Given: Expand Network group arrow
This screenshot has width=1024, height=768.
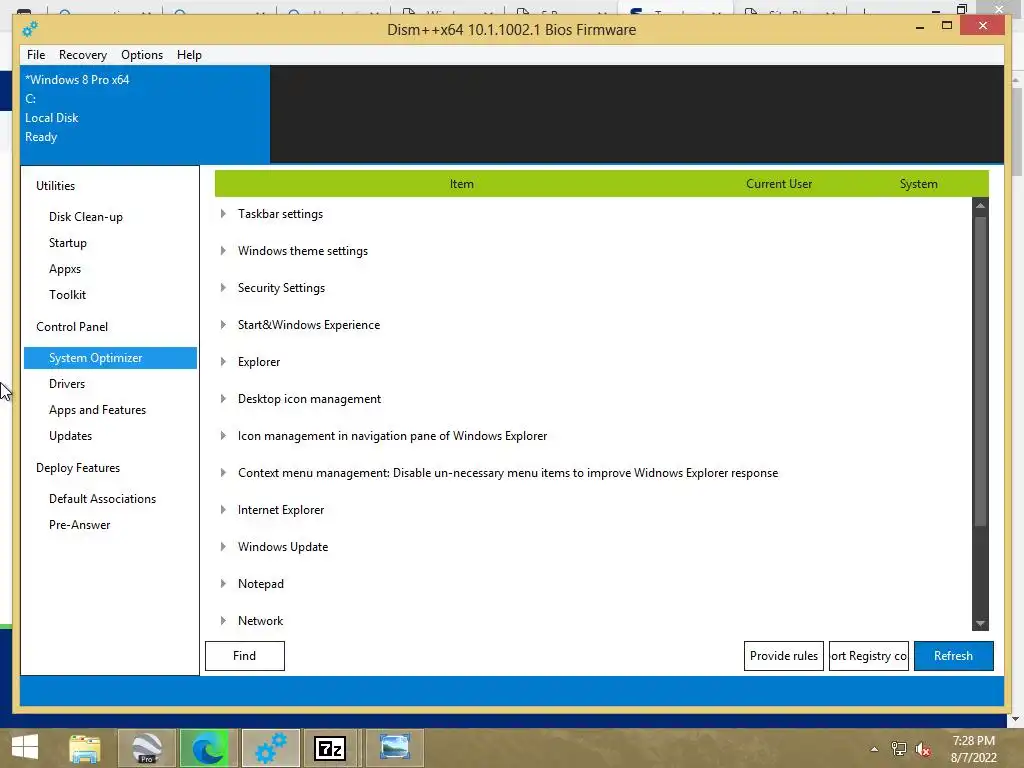Looking at the screenshot, I should coord(223,620).
